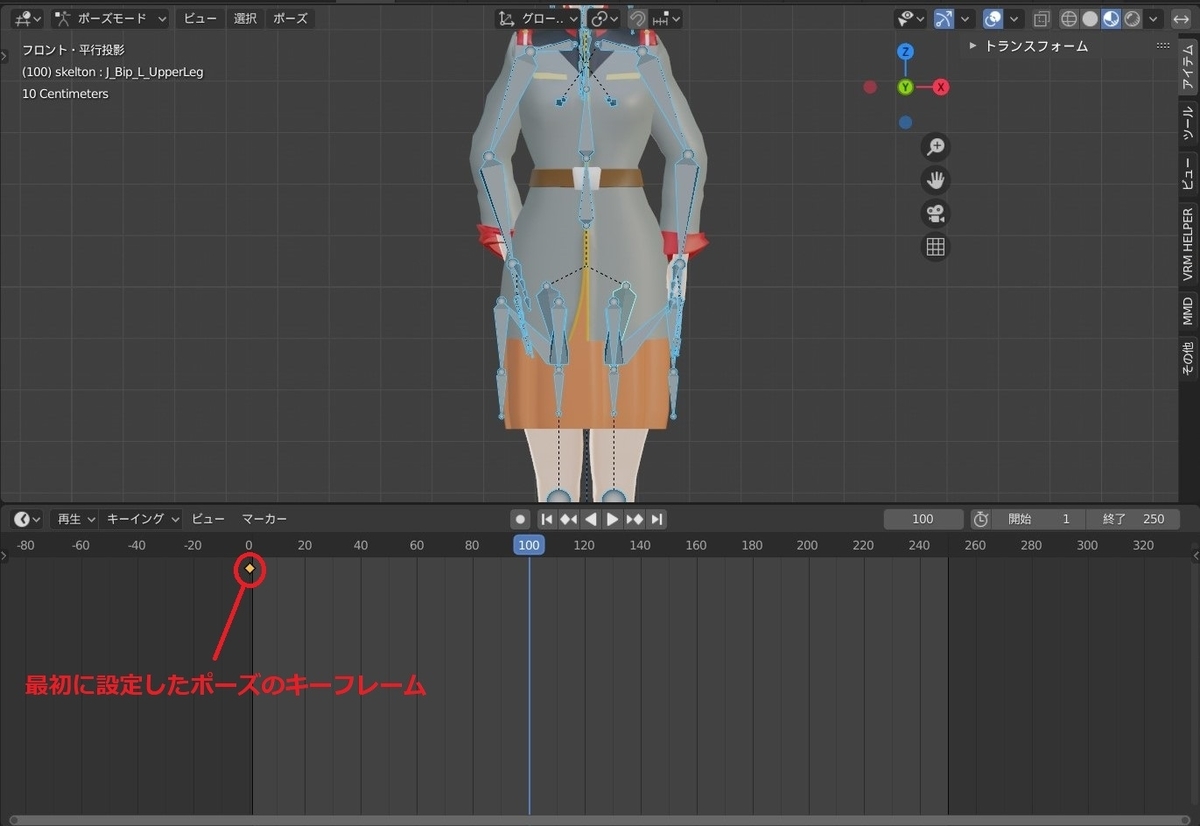Switch to the アイテム sidebar tab

point(1187,68)
